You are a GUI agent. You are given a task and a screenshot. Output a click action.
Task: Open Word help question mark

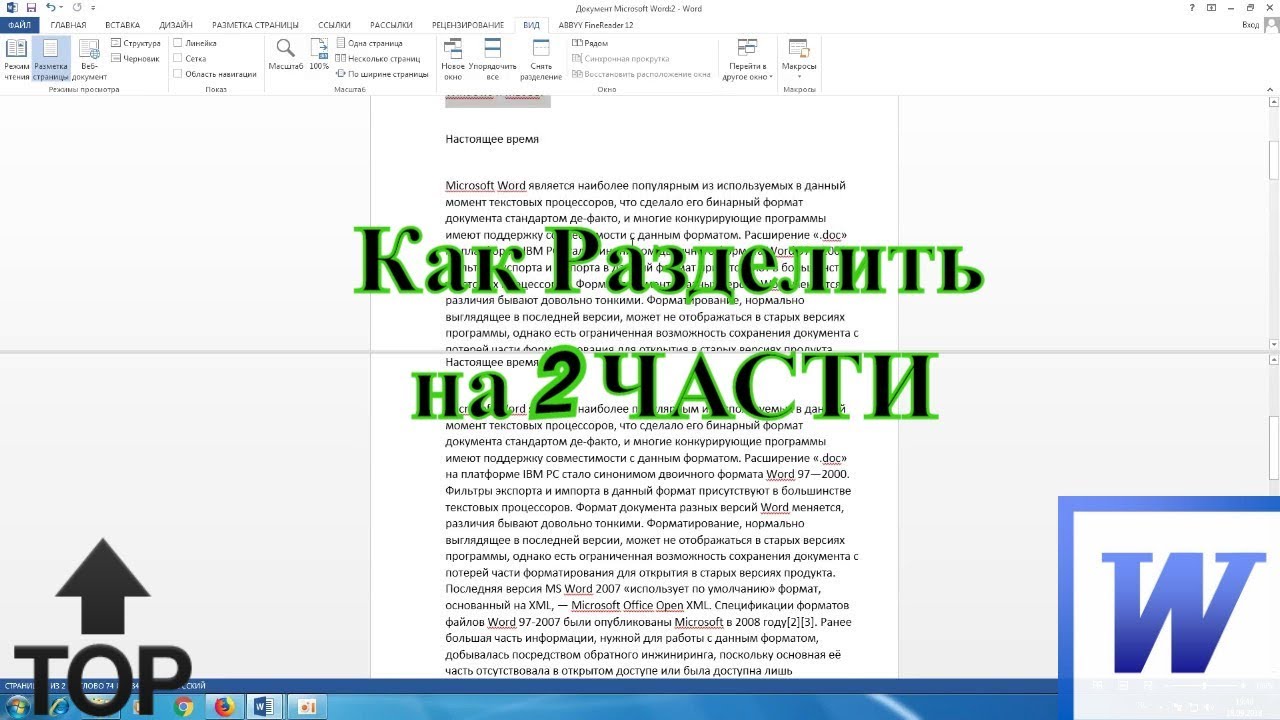[1192, 8]
